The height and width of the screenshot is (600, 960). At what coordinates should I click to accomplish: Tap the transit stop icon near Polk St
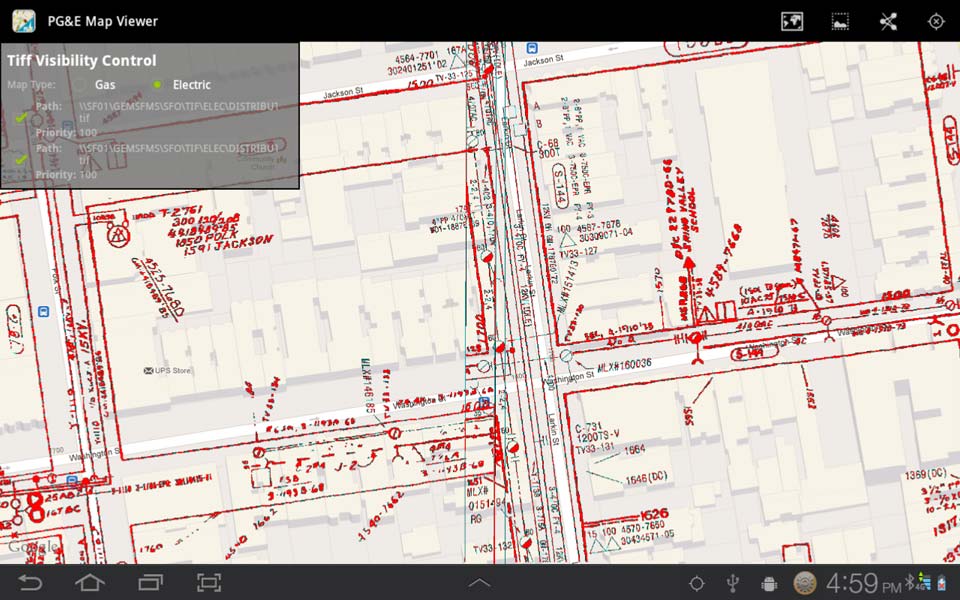[43, 312]
